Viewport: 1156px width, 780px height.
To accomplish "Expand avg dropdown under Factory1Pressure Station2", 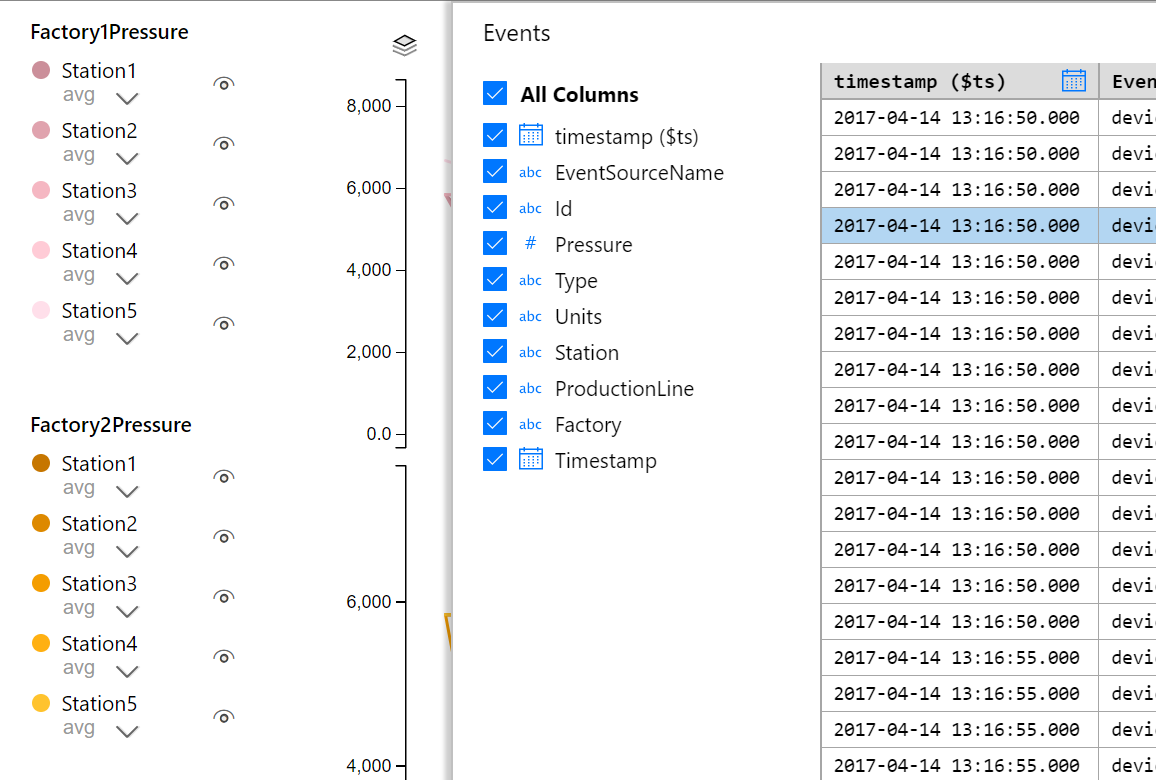I will 127,158.
